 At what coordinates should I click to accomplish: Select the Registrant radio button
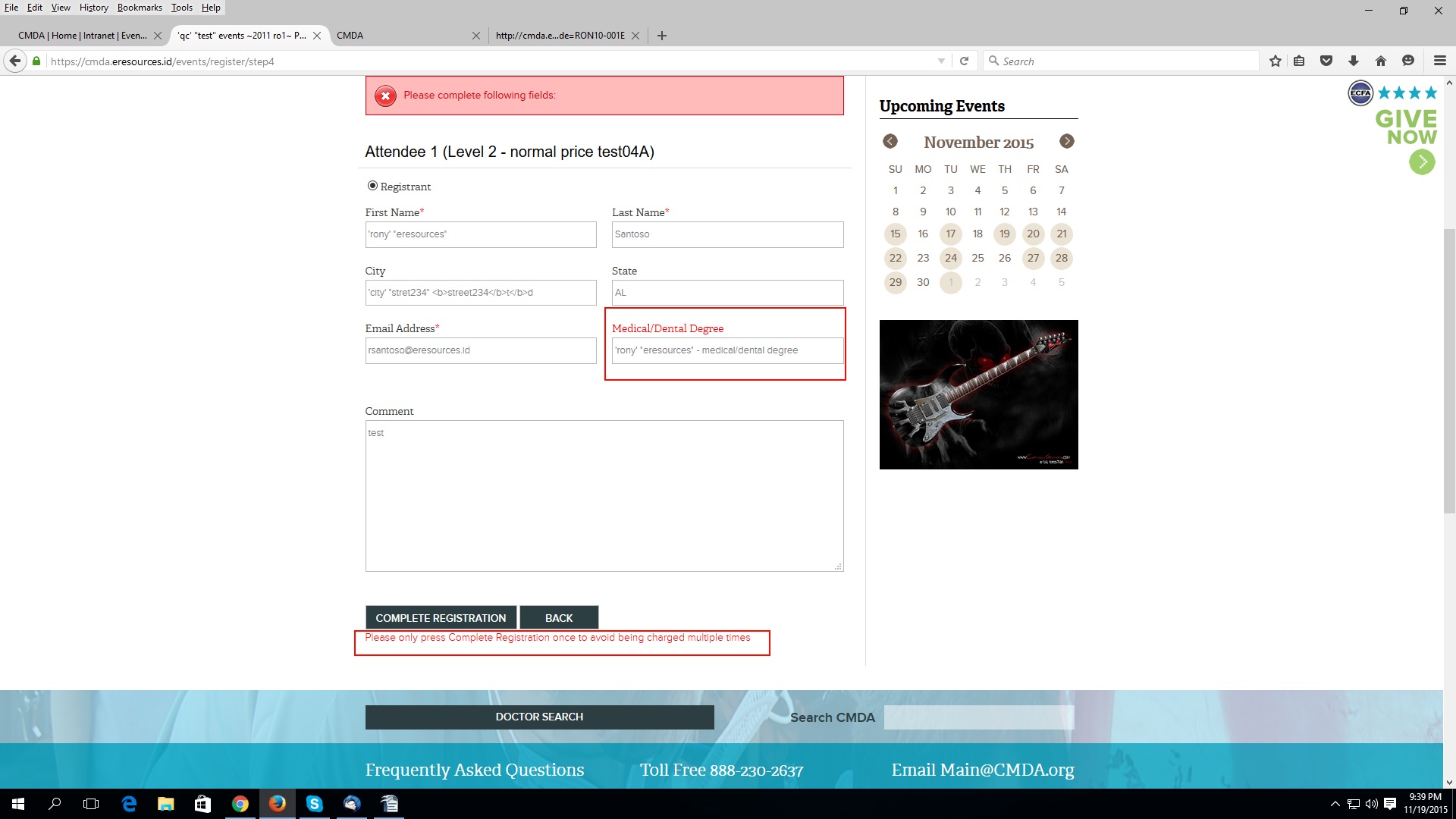pyautogui.click(x=372, y=186)
